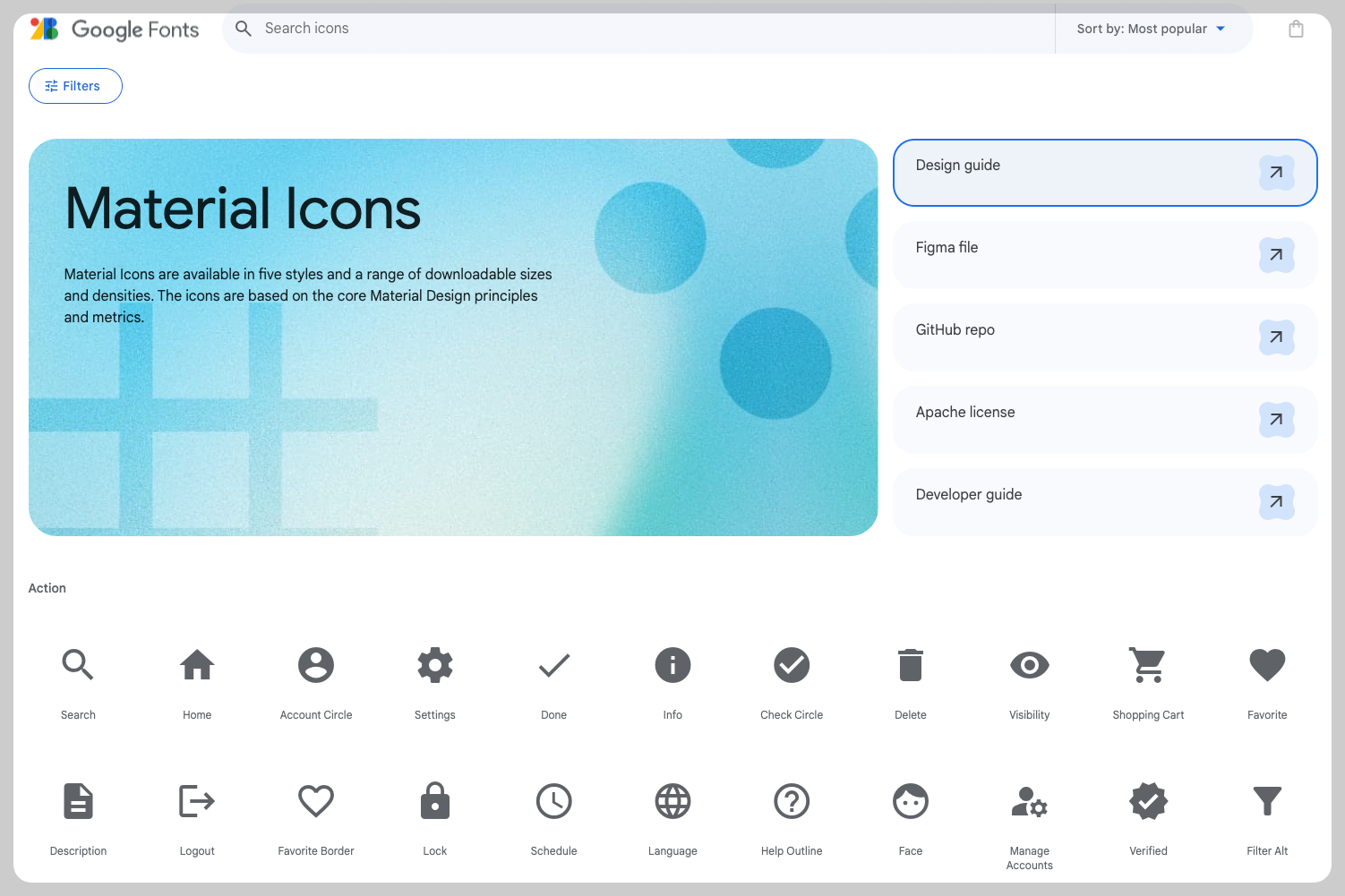This screenshot has width=1345, height=896.
Task: Select the Check Circle icon
Action: coord(792,665)
